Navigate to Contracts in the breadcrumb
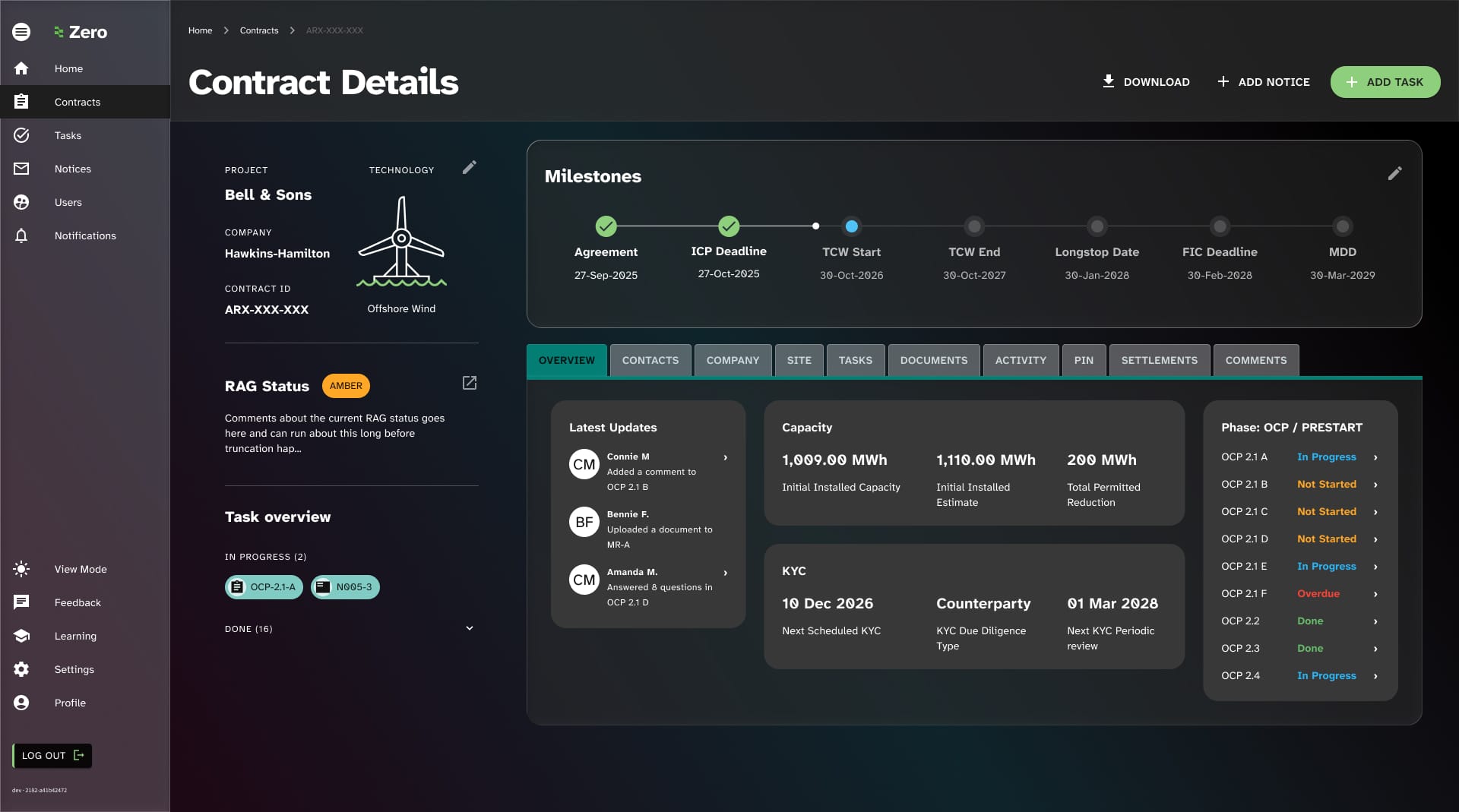 pyautogui.click(x=258, y=30)
